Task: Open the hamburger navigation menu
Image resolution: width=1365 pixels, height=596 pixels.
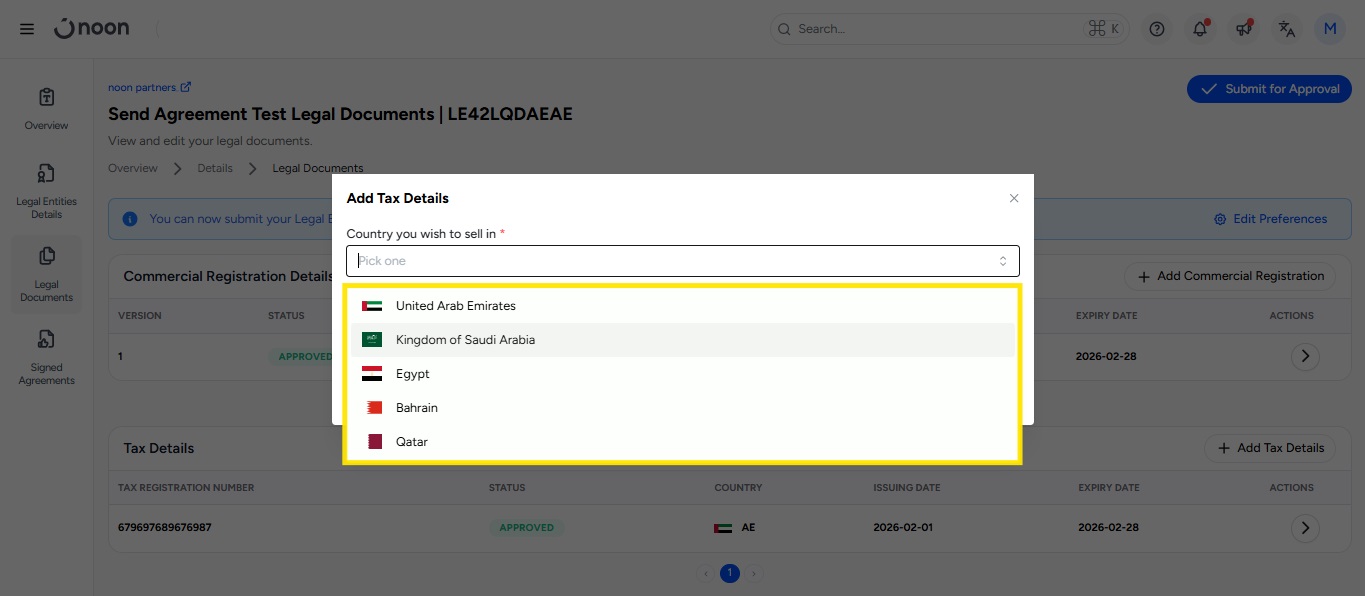Action: [x=27, y=29]
